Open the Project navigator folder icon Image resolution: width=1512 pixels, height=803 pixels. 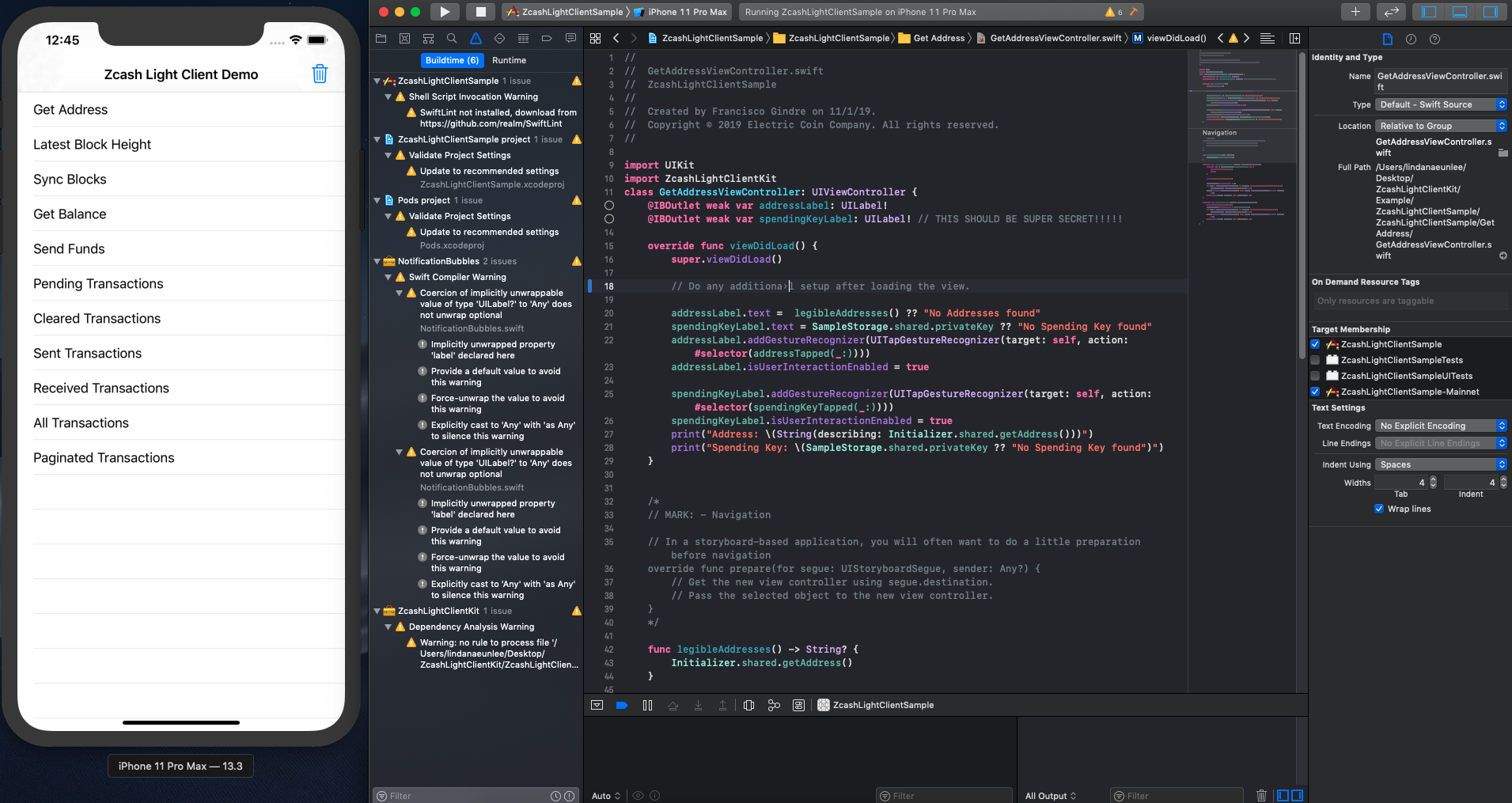(x=381, y=38)
